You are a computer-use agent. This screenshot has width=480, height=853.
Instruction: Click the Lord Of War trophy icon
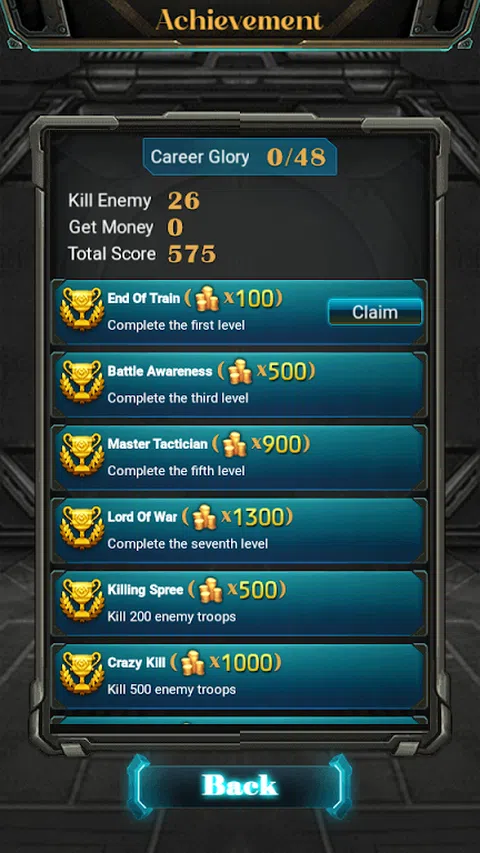(x=82, y=527)
